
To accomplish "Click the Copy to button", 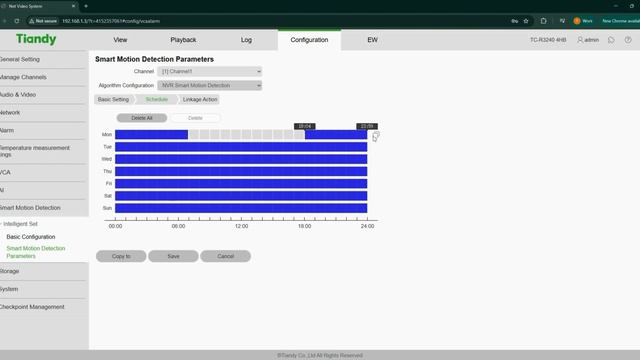I will pos(121,256).
